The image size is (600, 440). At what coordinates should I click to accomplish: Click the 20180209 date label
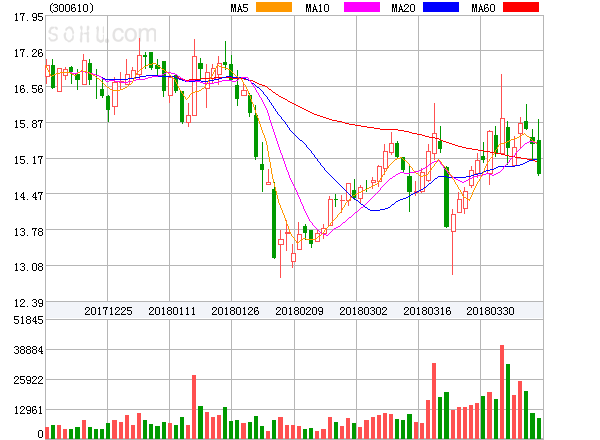(299, 311)
